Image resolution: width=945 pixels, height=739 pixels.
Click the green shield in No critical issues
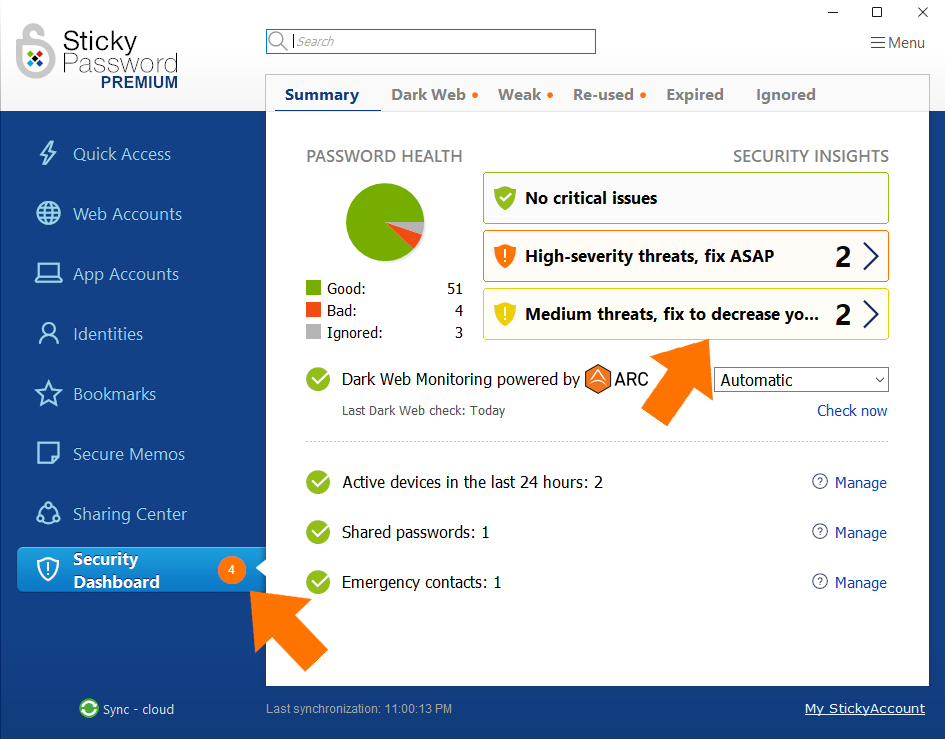tap(504, 198)
